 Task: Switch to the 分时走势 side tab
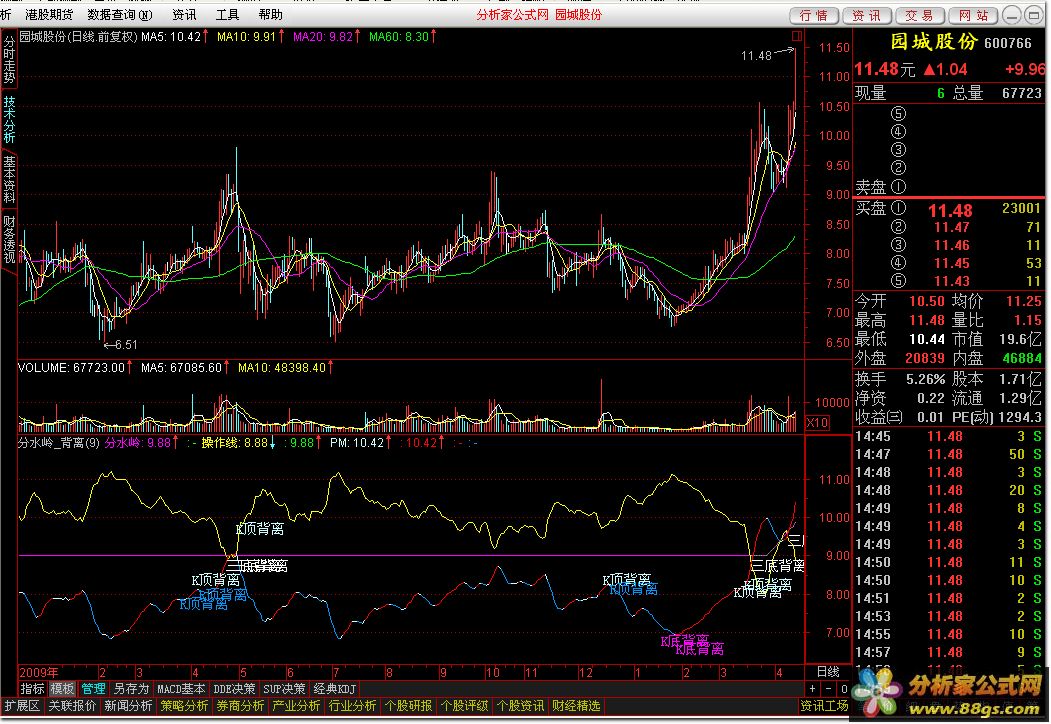coord(9,59)
